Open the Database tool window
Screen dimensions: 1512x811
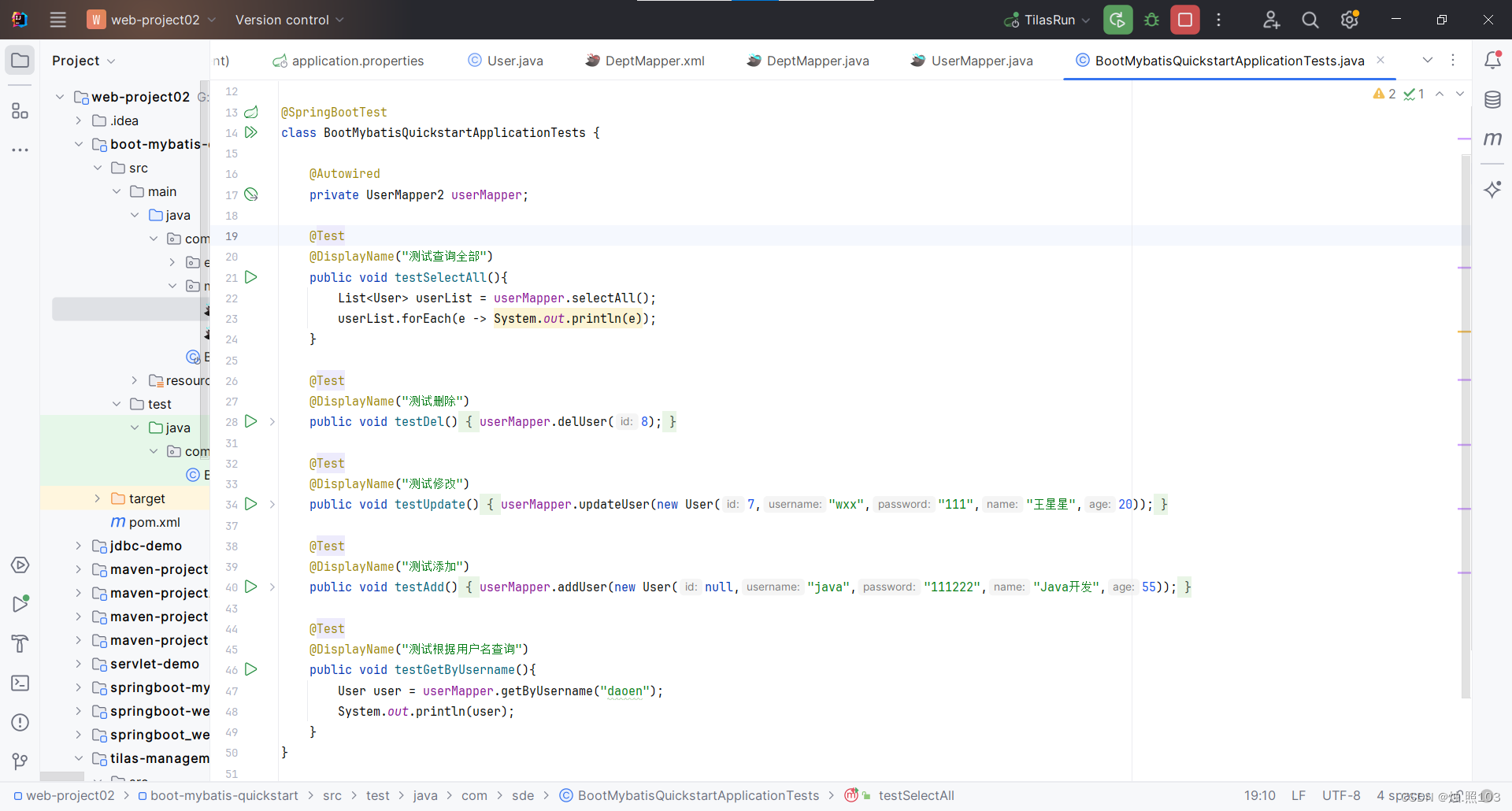[1492, 99]
